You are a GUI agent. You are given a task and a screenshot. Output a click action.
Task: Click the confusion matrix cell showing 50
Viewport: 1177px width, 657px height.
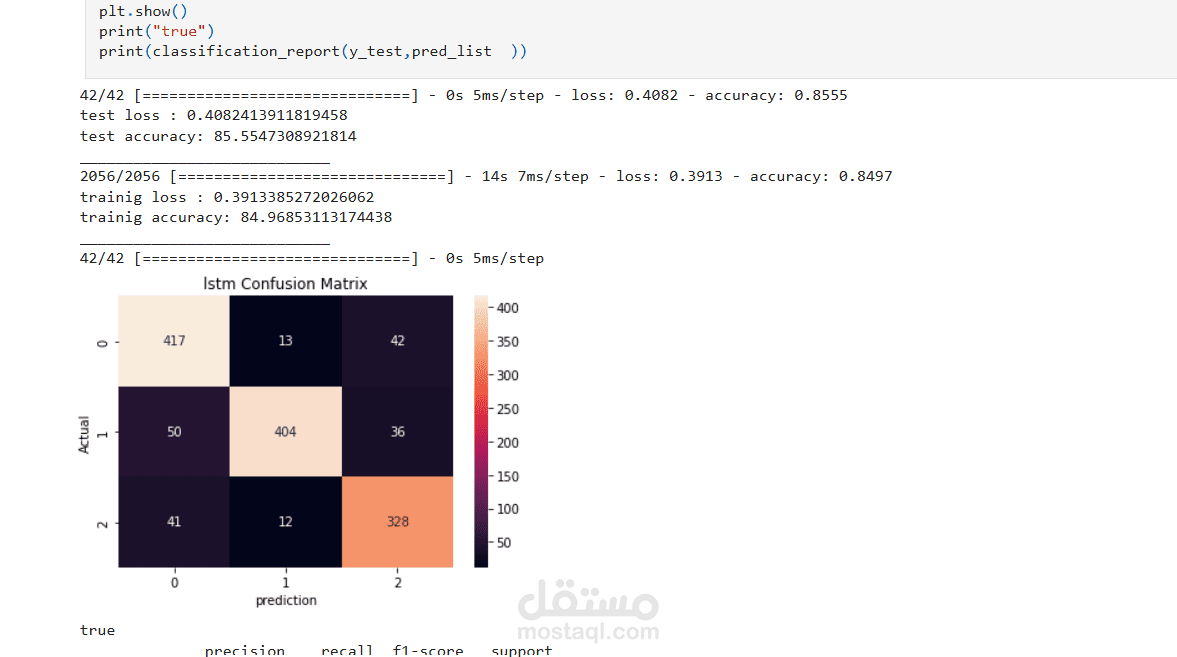(x=174, y=432)
